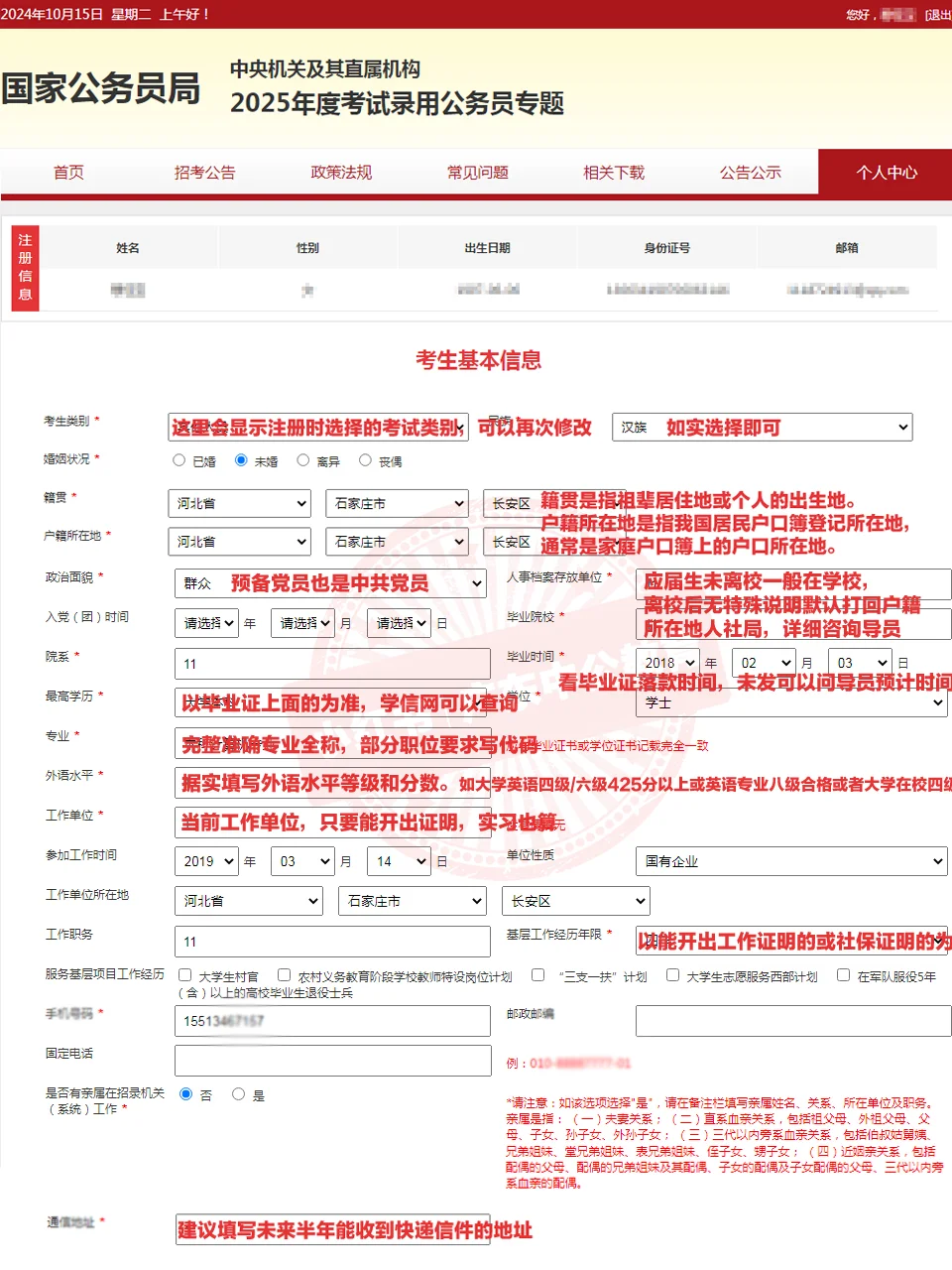Viewport: 952px width, 1270px height.
Task: Click the 退出 logout link
Action: (x=937, y=15)
